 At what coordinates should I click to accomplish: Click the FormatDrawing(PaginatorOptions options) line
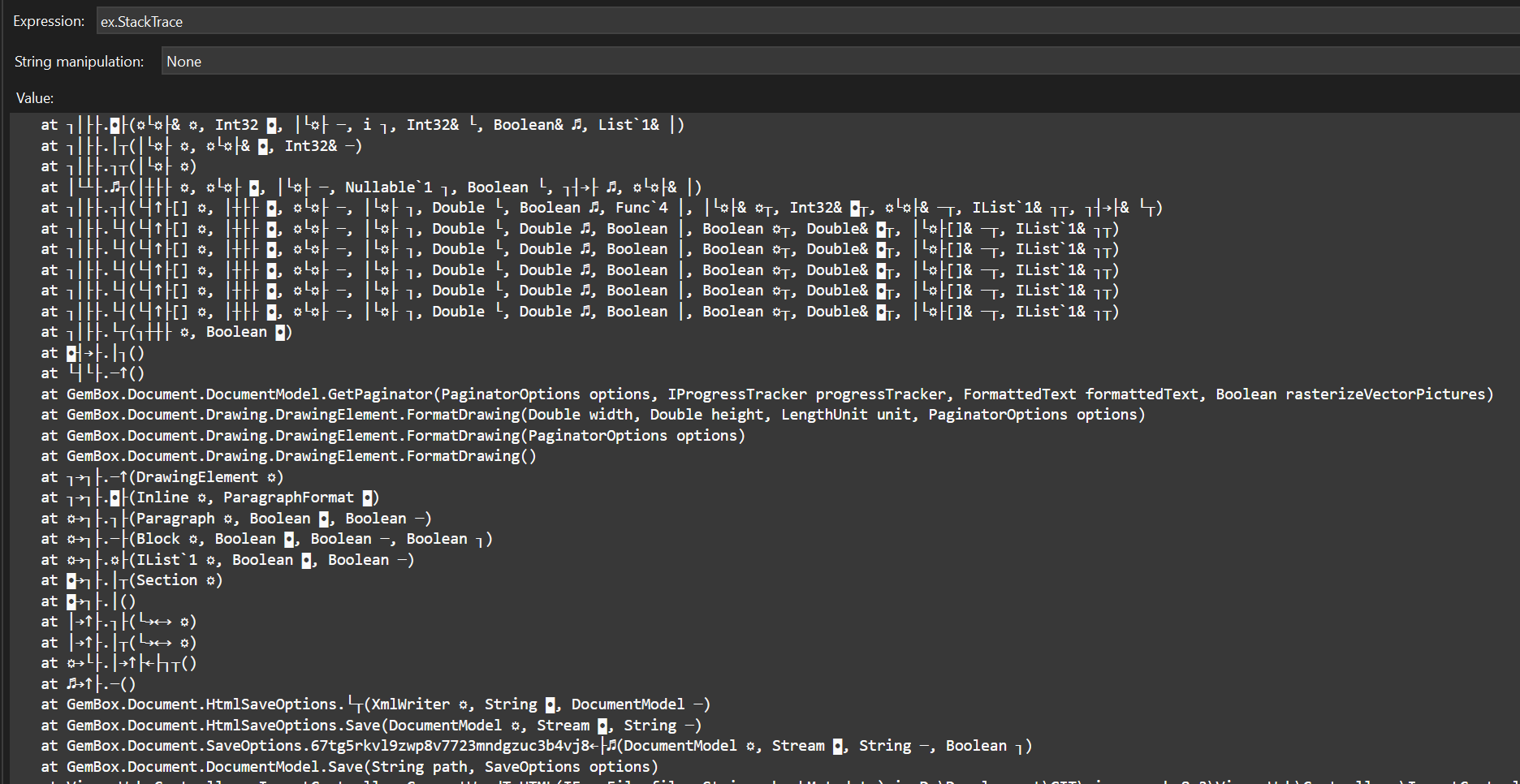(393, 436)
